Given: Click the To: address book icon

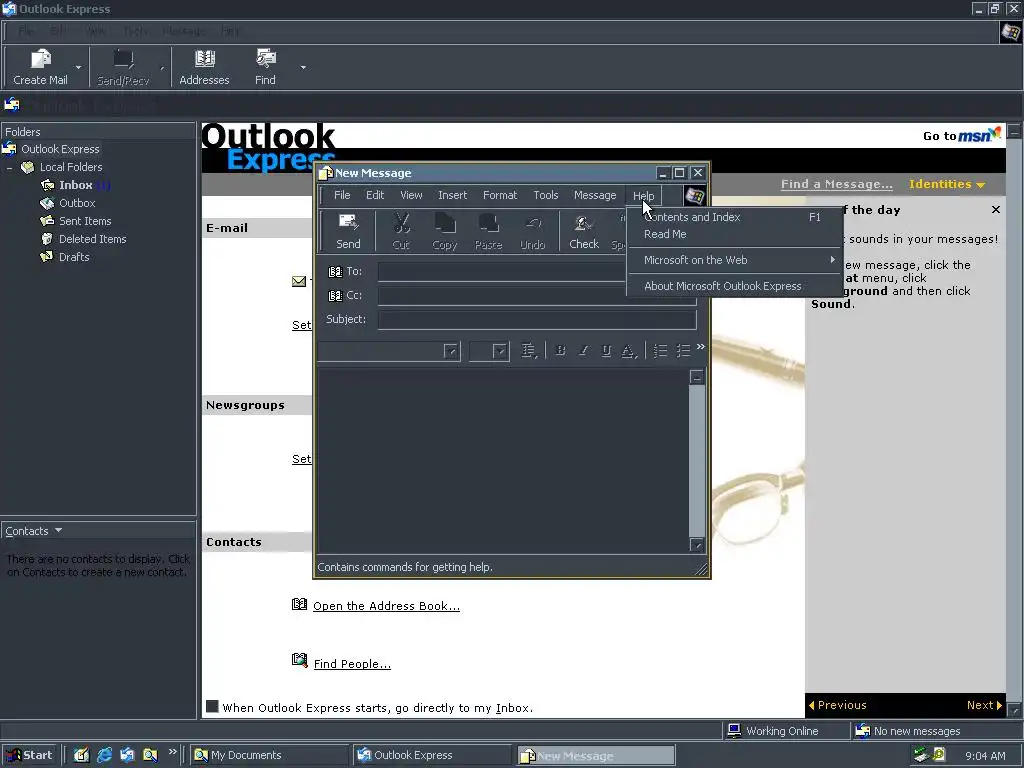Looking at the screenshot, I should coord(335,272).
